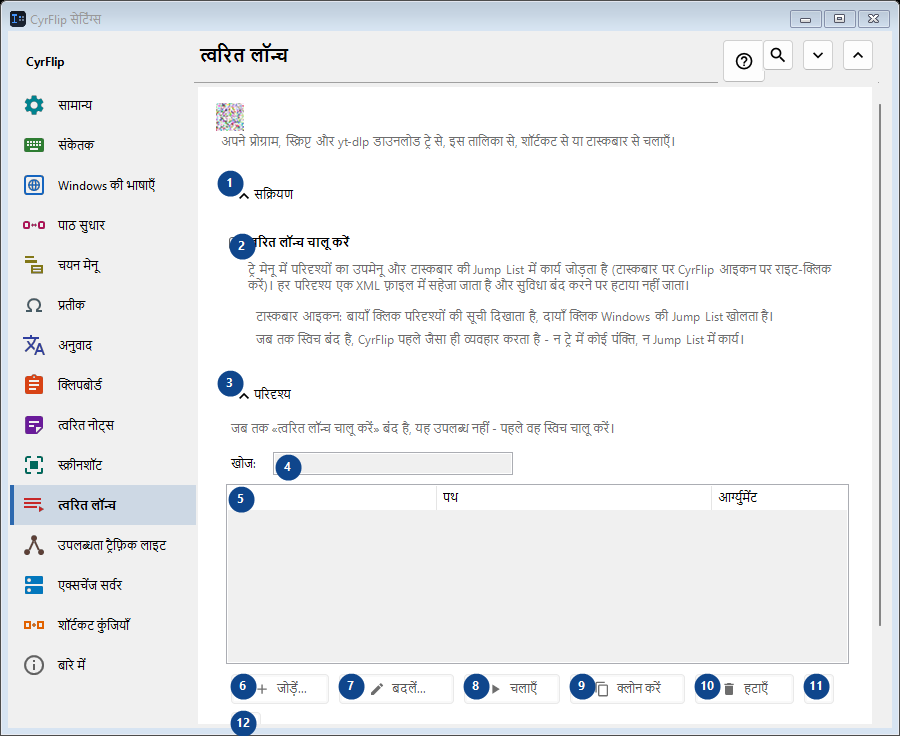The width and height of the screenshot is (900, 736).
Task: Click the त्वरित लॉन्च page title
Action: pyautogui.click(x=244, y=55)
